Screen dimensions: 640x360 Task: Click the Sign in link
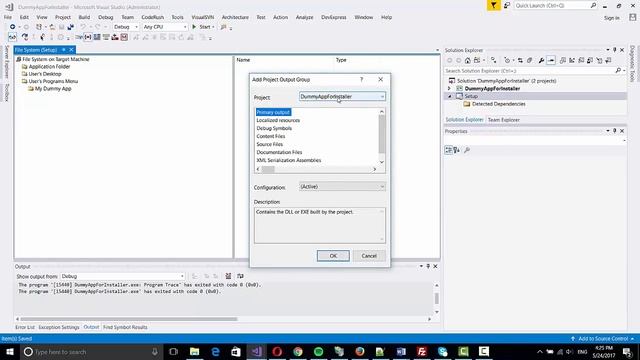[611, 18]
